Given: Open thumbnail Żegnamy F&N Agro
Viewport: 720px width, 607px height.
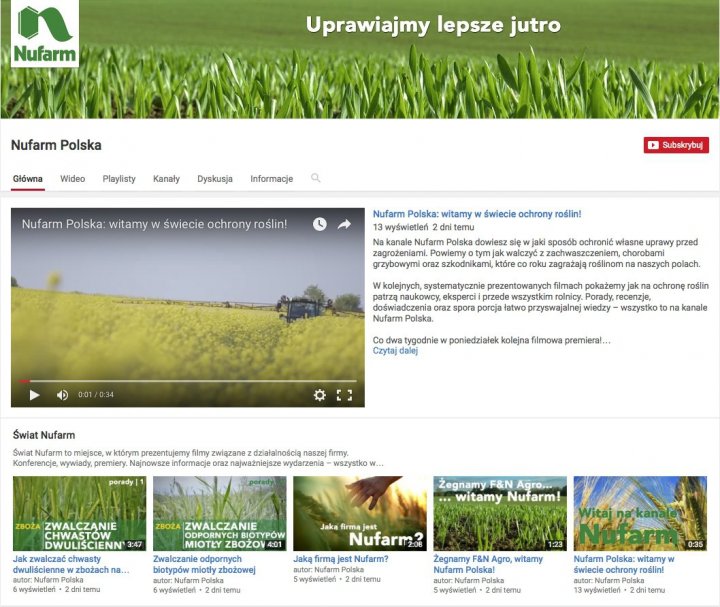Looking at the screenshot, I should [500, 513].
